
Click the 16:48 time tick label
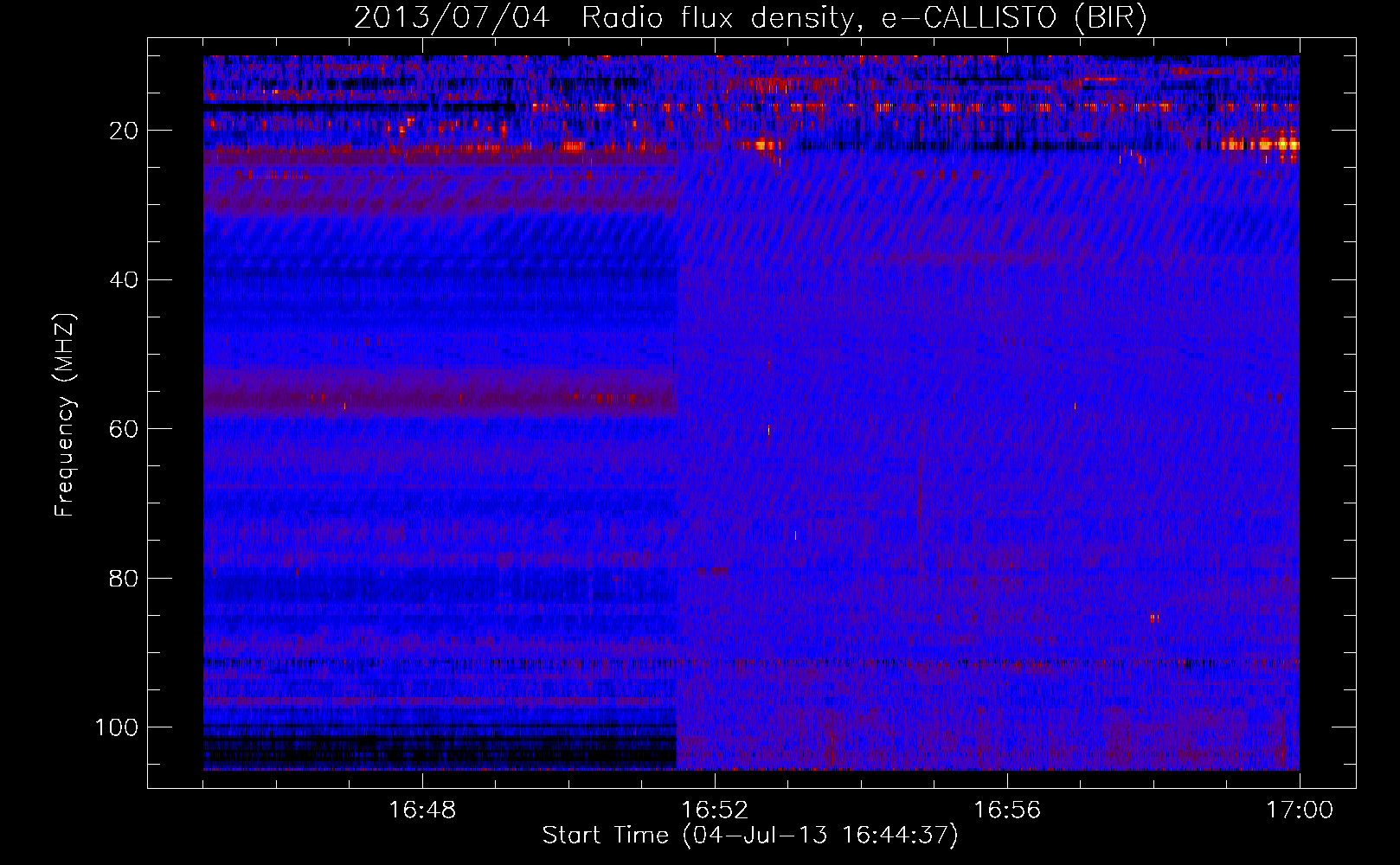(422, 810)
